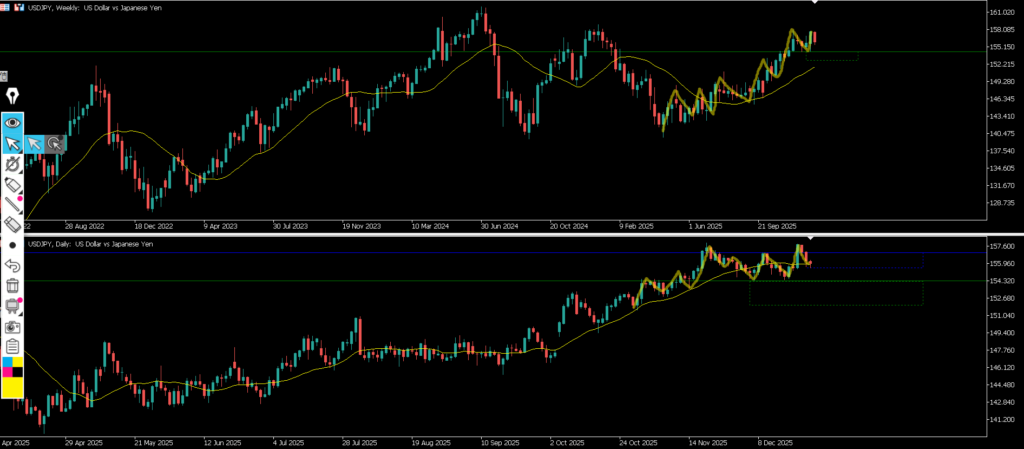Undo the last drawing stroke
Screen dimensions: 1024x449
click(12, 265)
